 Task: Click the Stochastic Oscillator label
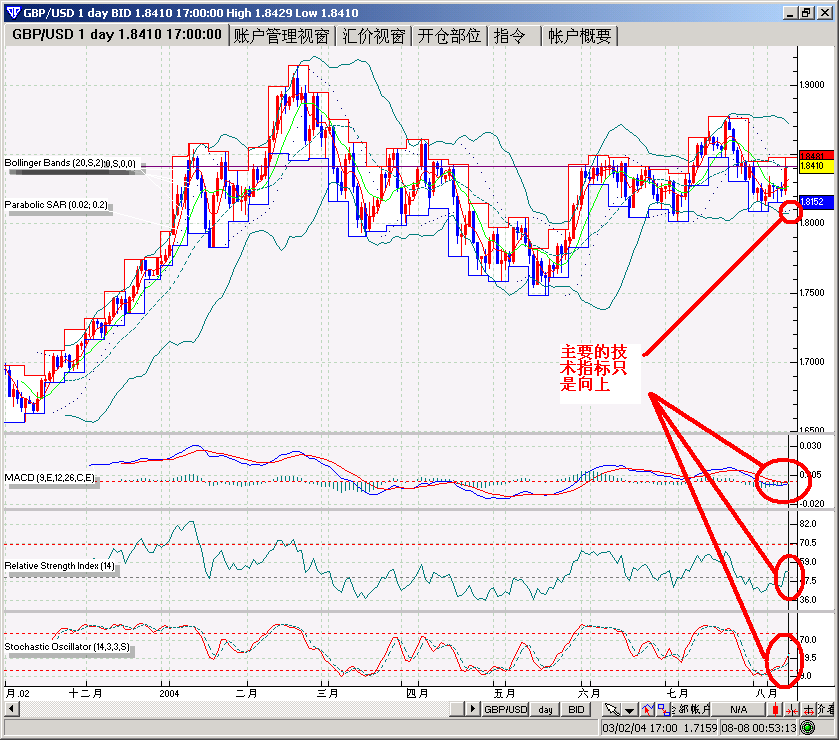[66, 647]
